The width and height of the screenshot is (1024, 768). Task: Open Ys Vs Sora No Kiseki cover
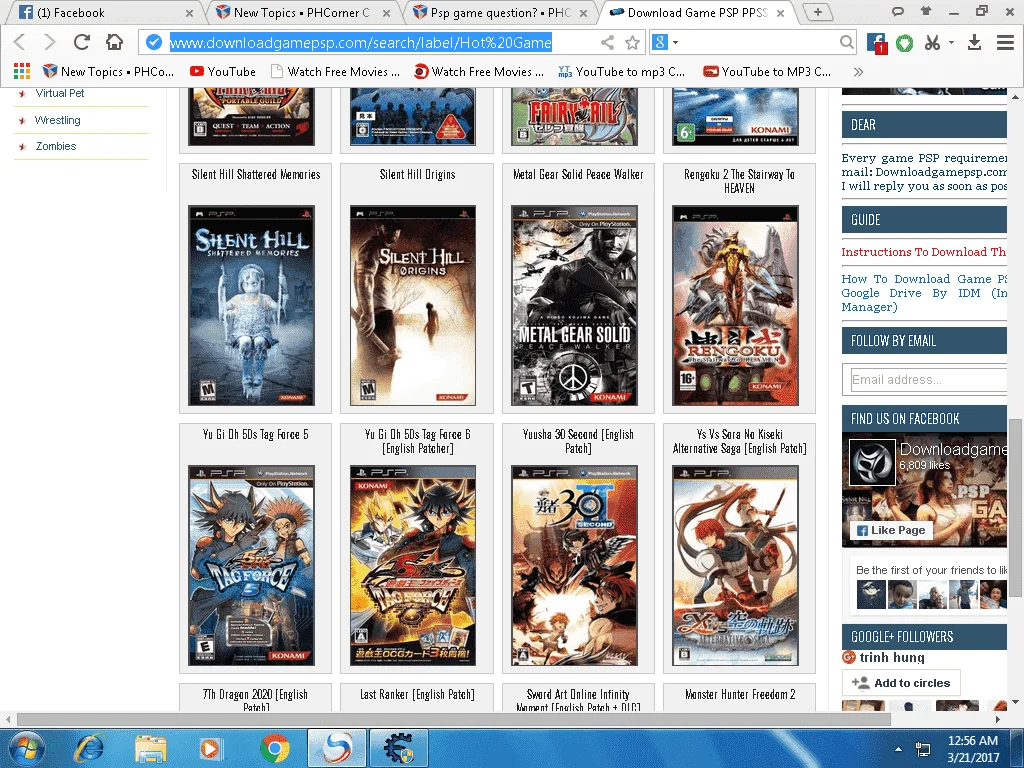[735, 566]
